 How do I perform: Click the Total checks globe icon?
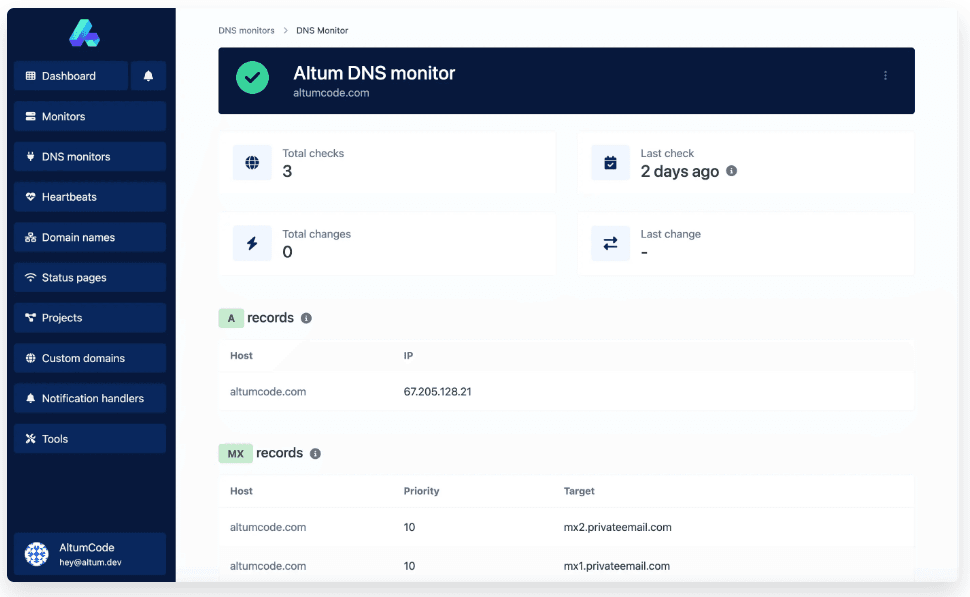coord(252,162)
